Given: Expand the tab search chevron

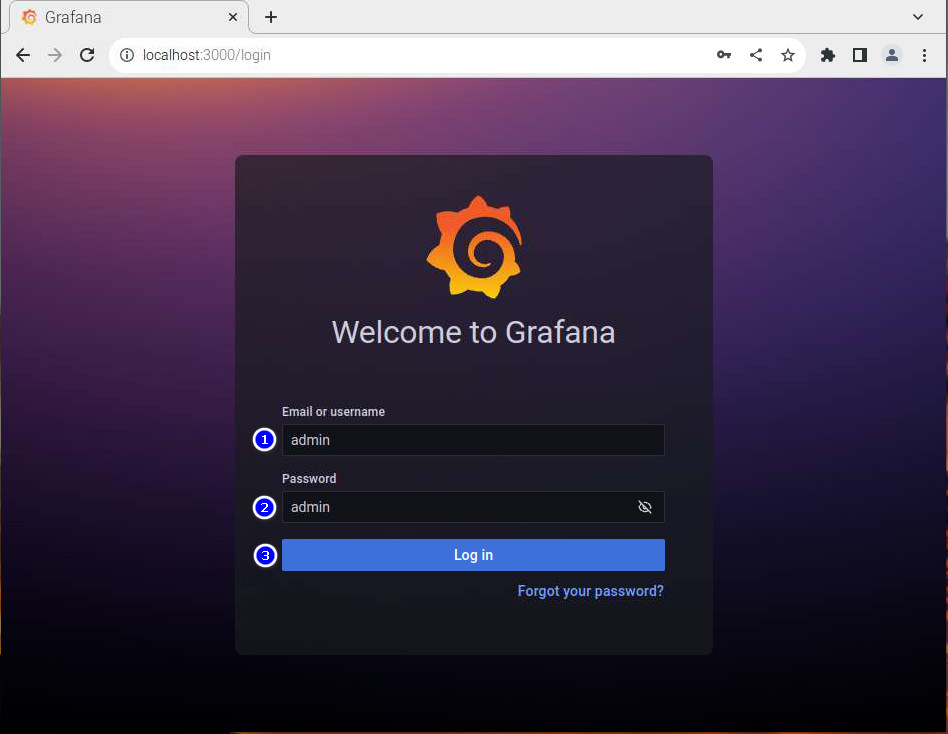Looking at the screenshot, I should (x=917, y=17).
